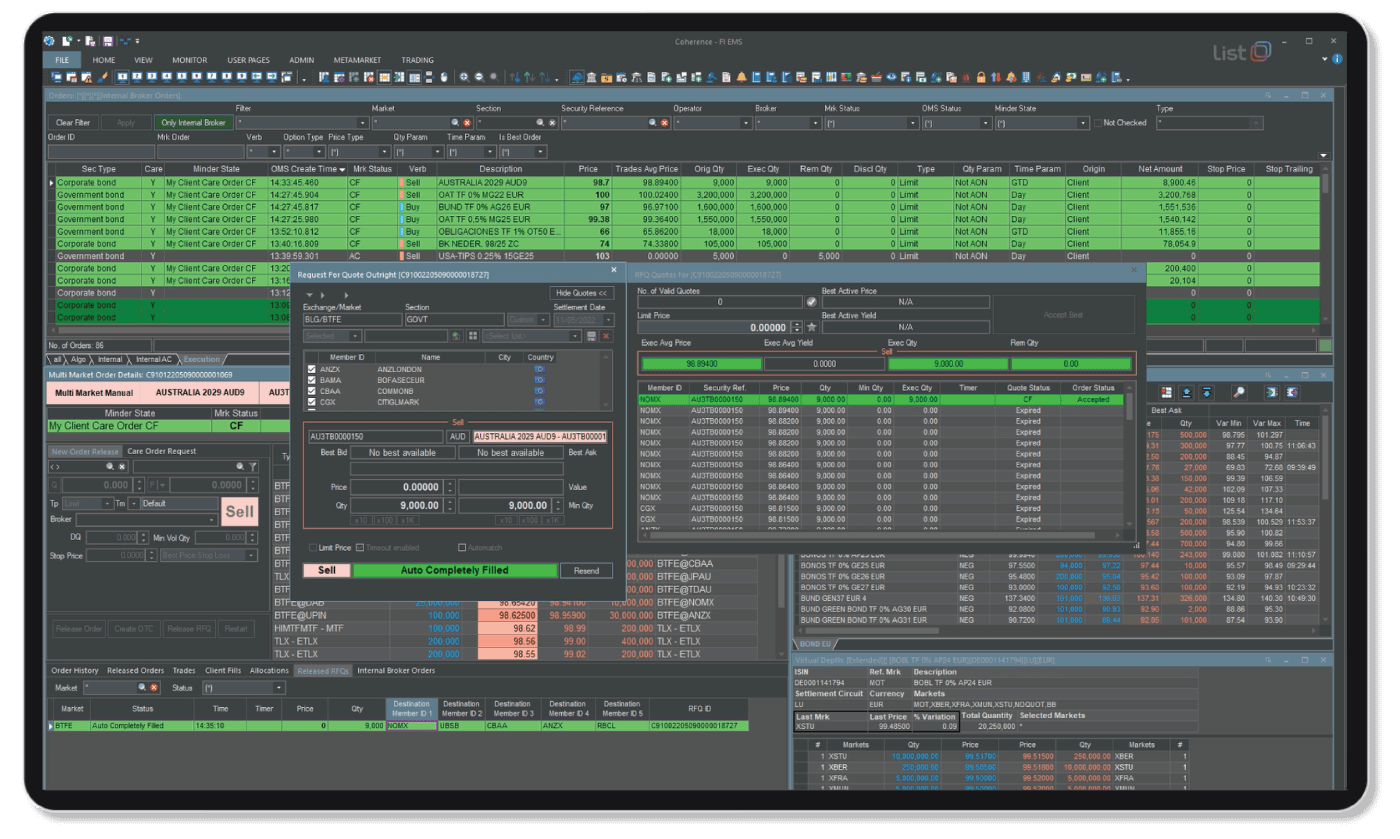1400x839 pixels.
Task: Click the paintbrush icon in the toolbar
Action: [x=103, y=77]
